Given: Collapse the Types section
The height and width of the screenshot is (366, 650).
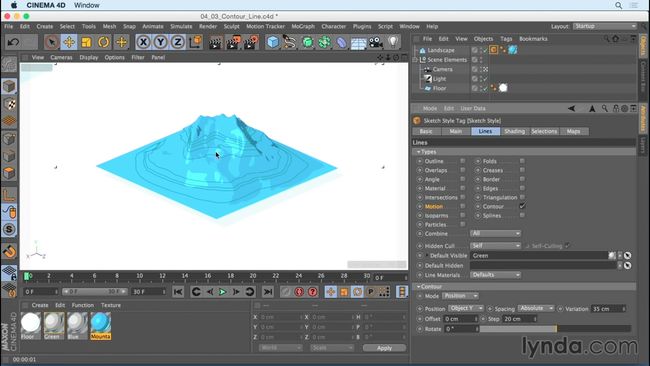Looking at the screenshot, I should pos(418,152).
